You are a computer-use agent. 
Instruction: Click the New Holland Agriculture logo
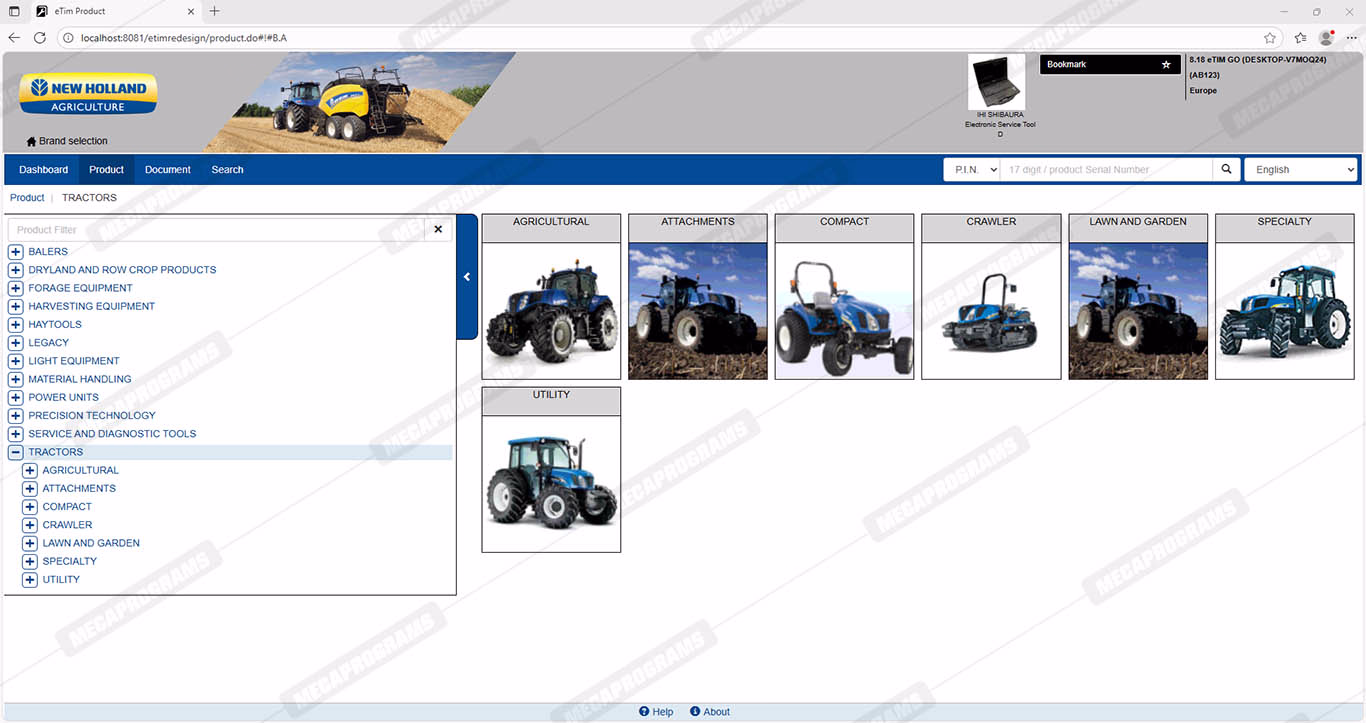coord(88,95)
